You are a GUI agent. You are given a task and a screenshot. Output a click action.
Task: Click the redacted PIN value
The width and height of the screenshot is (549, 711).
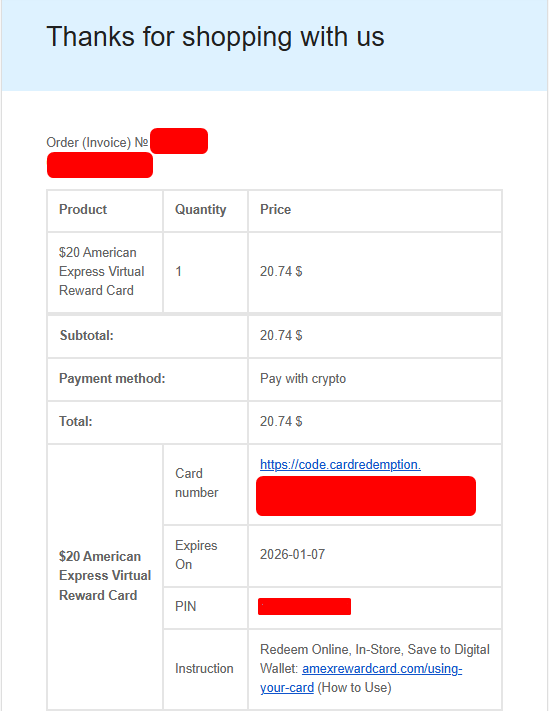point(304,607)
